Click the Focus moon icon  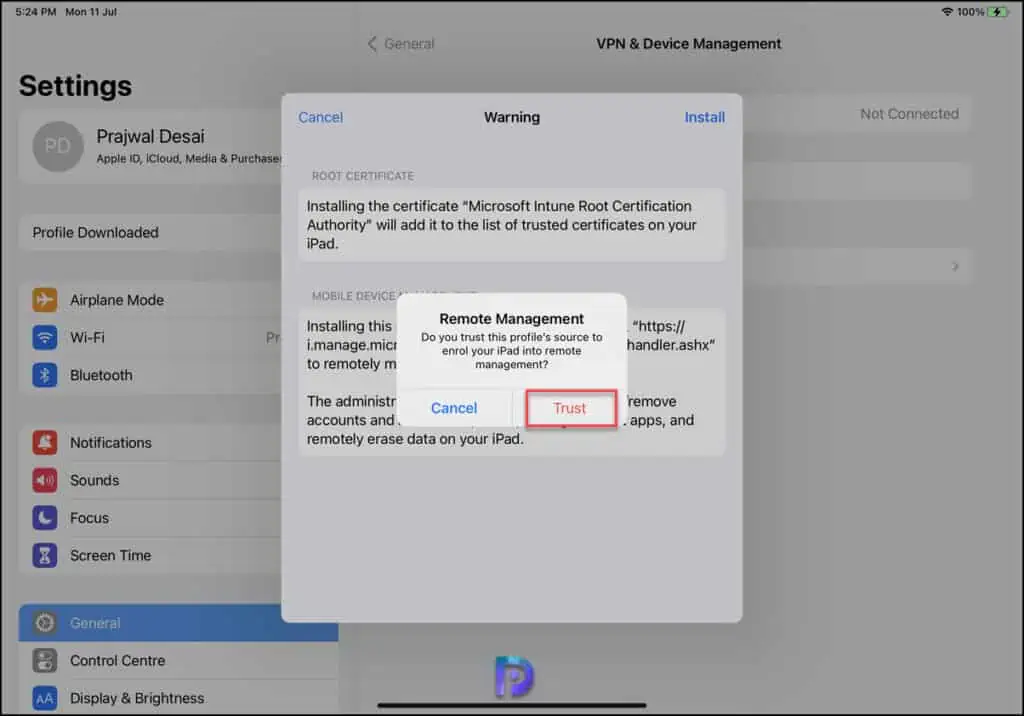44,518
